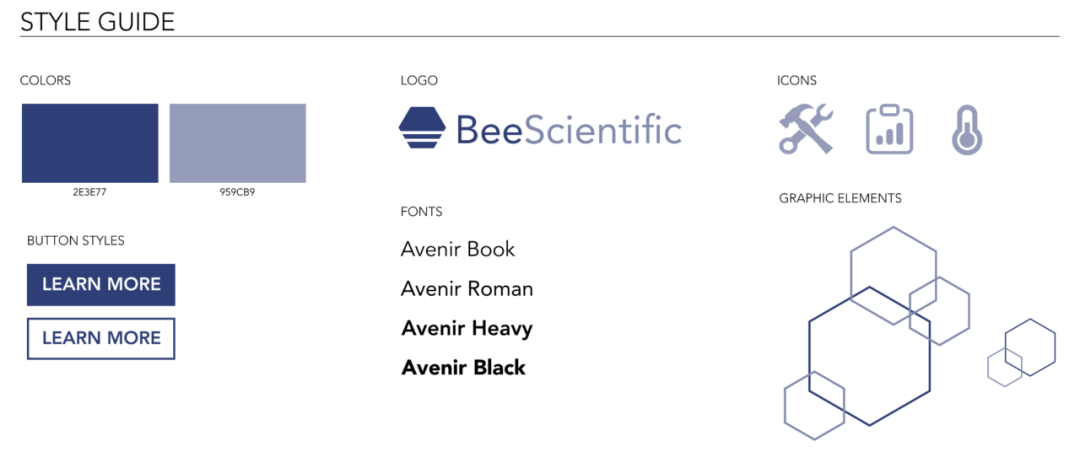The image size is (1080, 452).
Task: Click the BeeScientific wordmark text
Action: pyautogui.click(x=568, y=131)
